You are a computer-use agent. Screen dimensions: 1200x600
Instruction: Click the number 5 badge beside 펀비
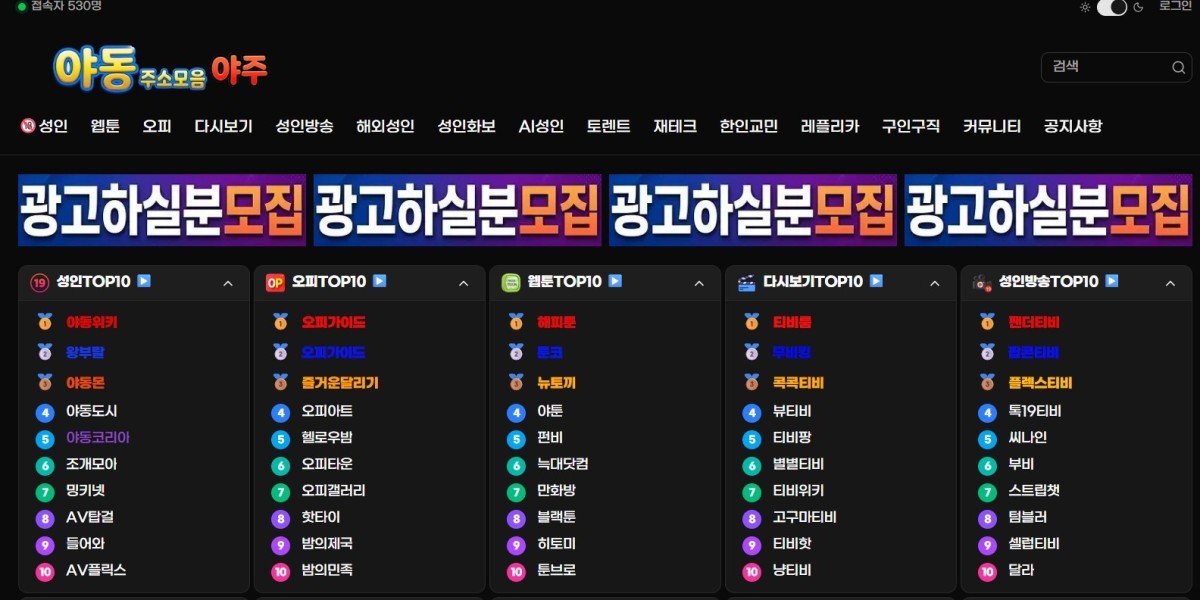(x=516, y=439)
